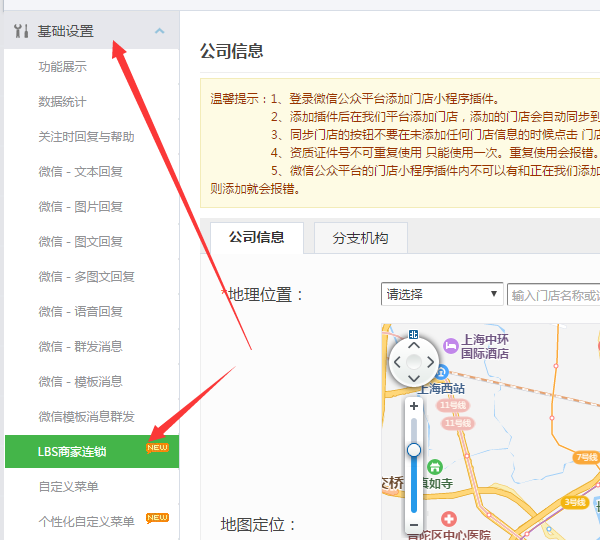The height and width of the screenshot is (540, 600).
Task: Switch to the 公司信息 tab
Action: [257, 238]
